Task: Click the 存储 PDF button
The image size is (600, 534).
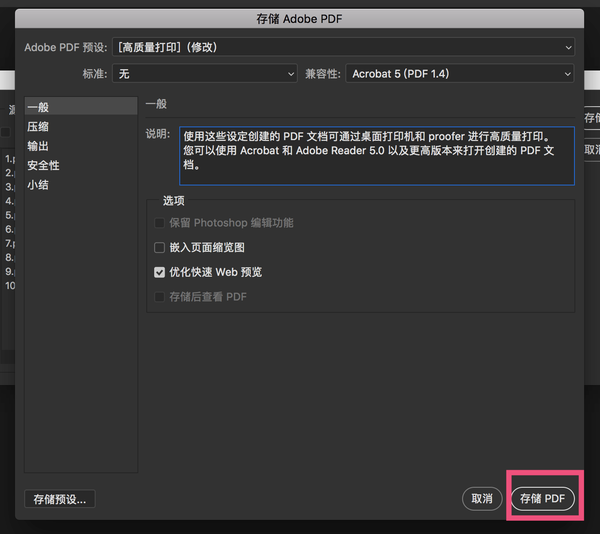Action: point(542,498)
